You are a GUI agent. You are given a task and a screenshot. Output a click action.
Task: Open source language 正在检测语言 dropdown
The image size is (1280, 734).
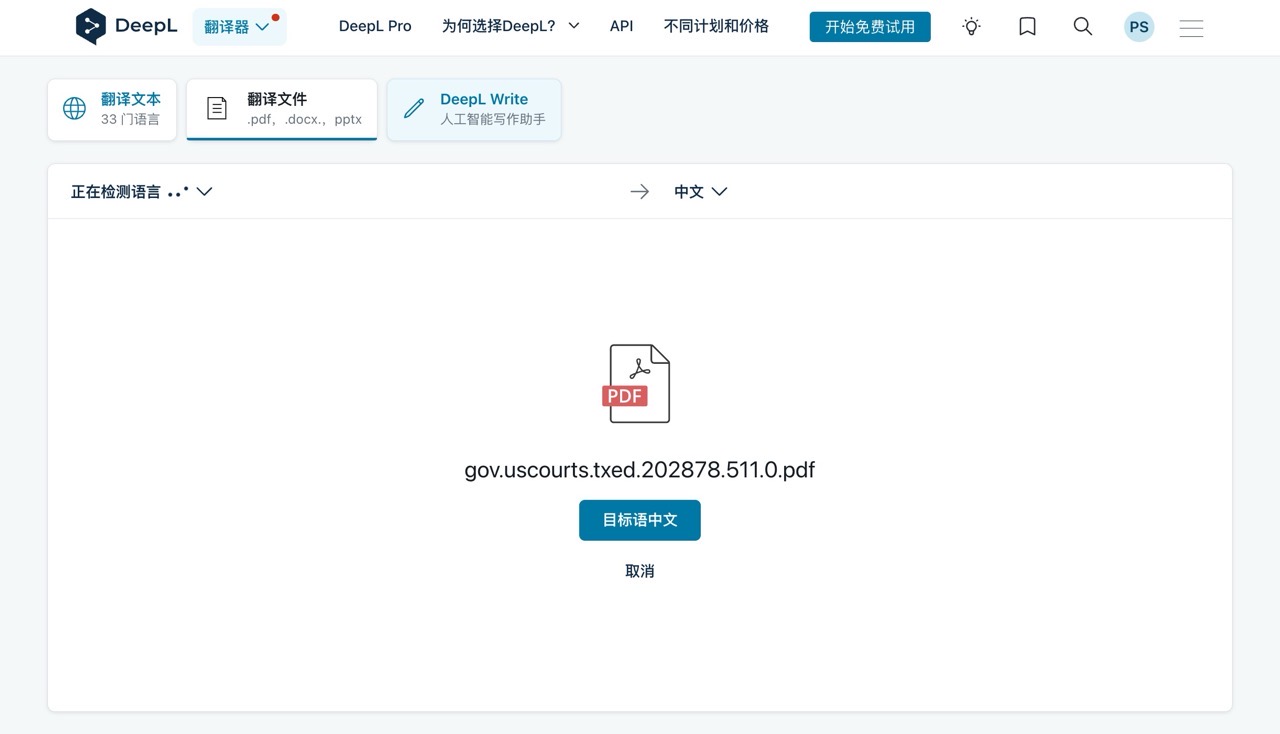(x=141, y=191)
